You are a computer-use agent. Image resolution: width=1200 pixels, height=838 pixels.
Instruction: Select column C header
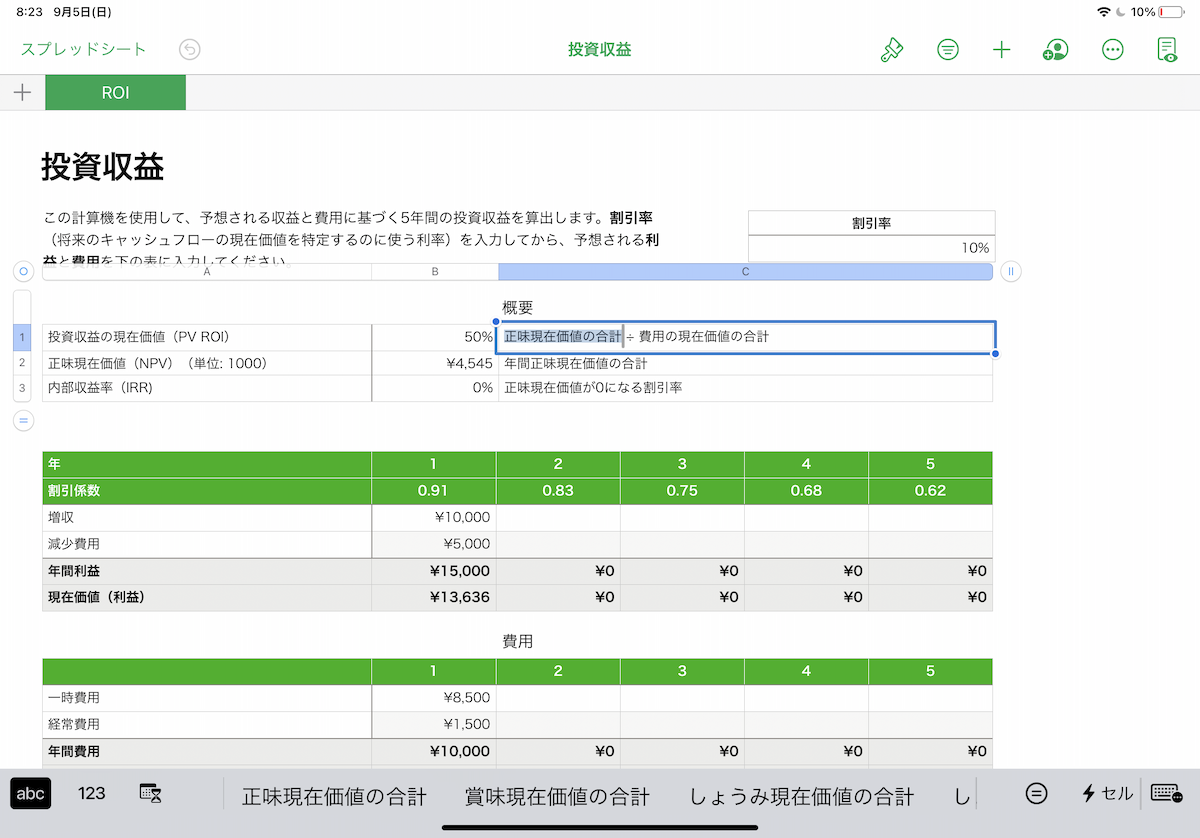tap(745, 272)
